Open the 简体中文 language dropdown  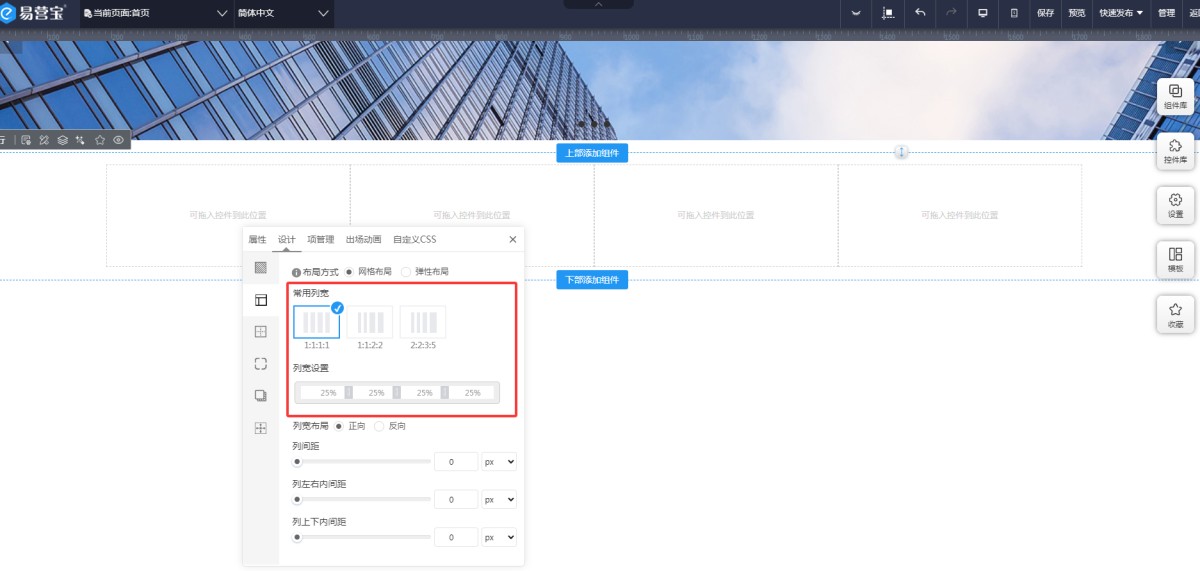click(x=283, y=13)
